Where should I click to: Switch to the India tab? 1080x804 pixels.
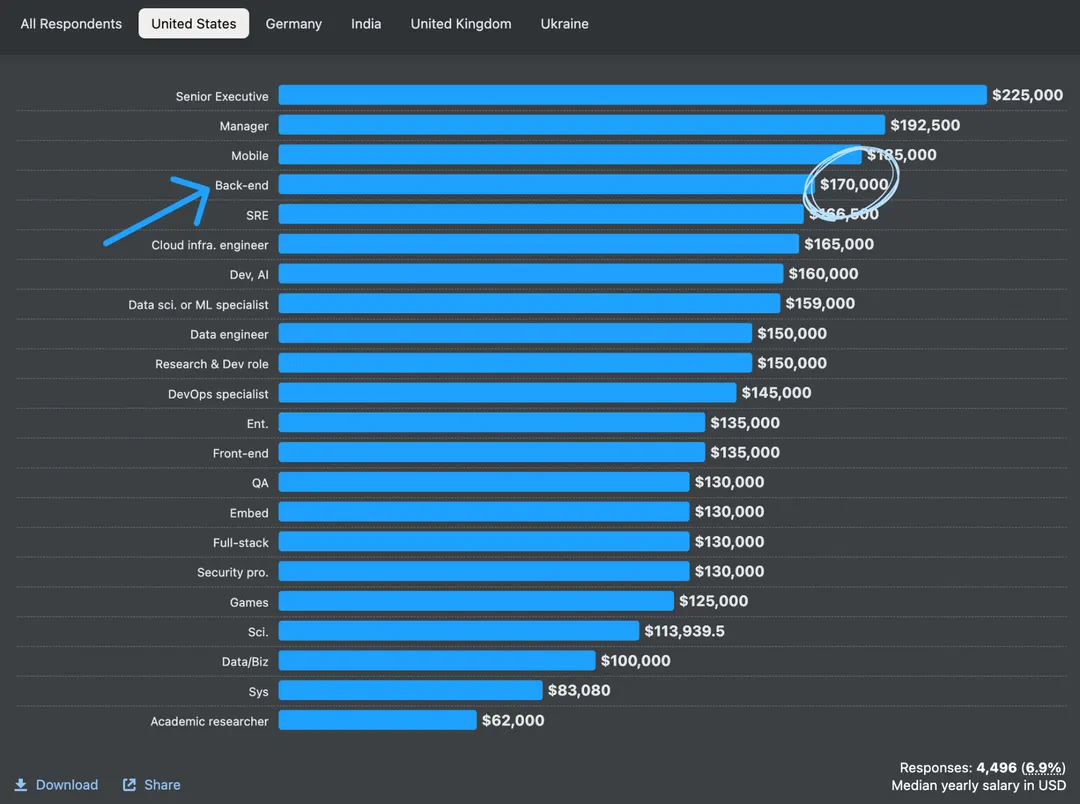click(x=366, y=23)
